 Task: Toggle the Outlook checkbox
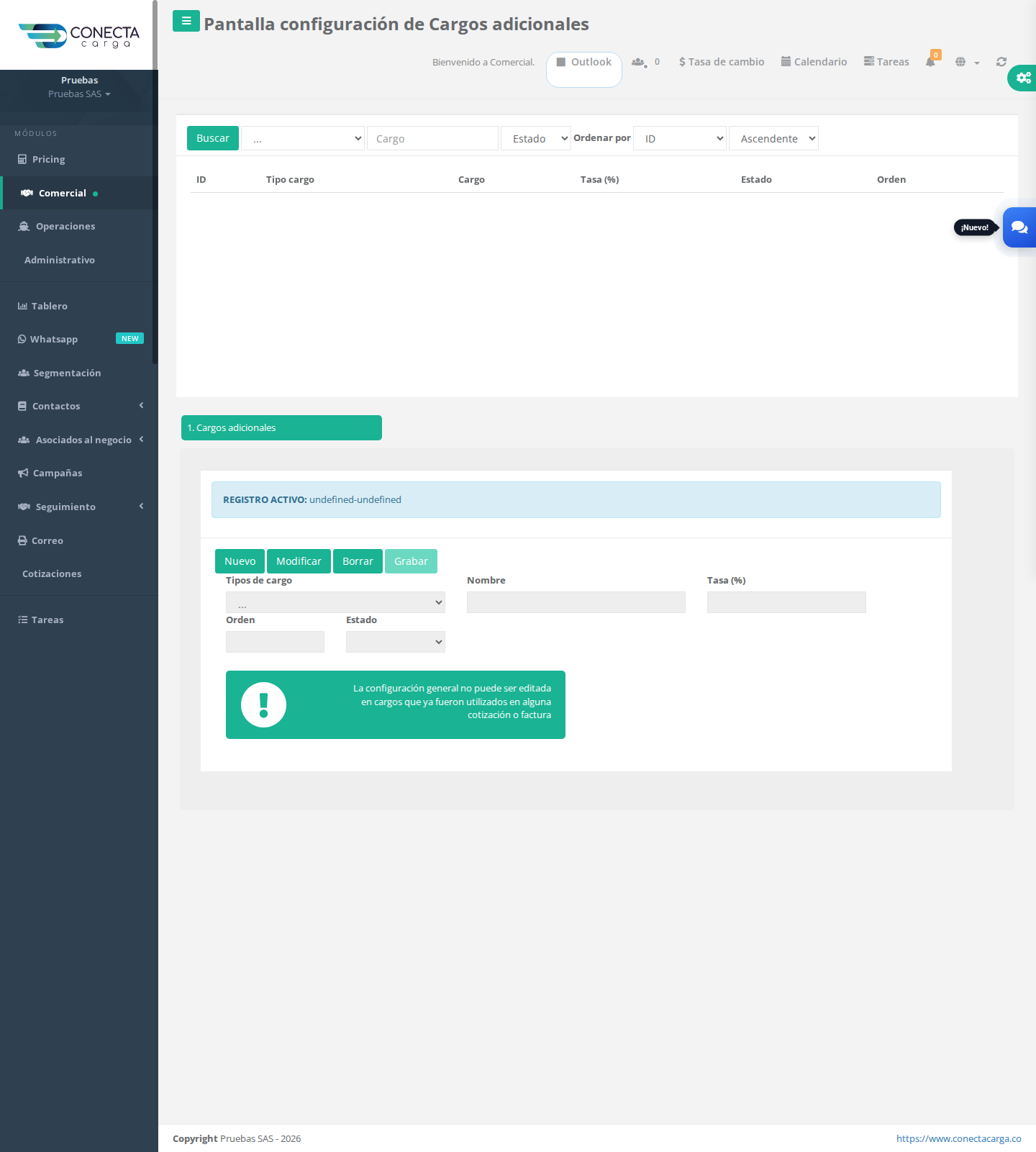[561, 62]
